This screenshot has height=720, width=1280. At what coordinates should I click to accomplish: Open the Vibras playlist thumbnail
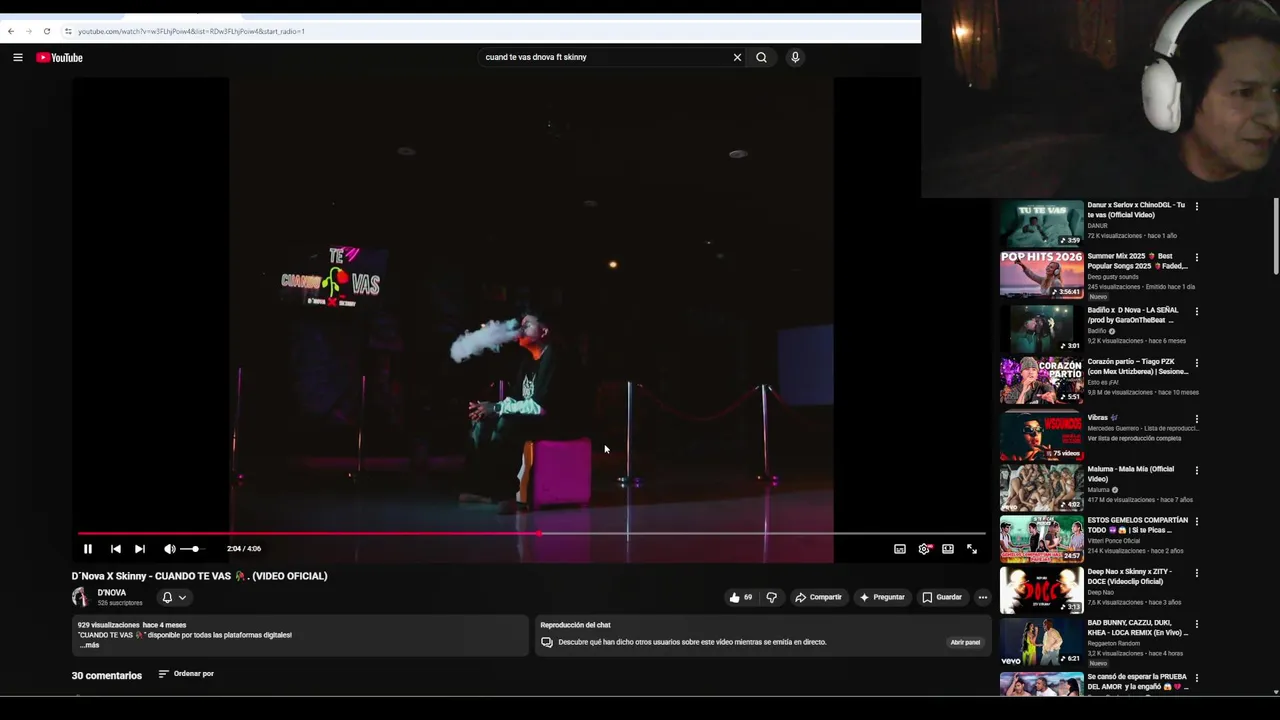(1041, 436)
